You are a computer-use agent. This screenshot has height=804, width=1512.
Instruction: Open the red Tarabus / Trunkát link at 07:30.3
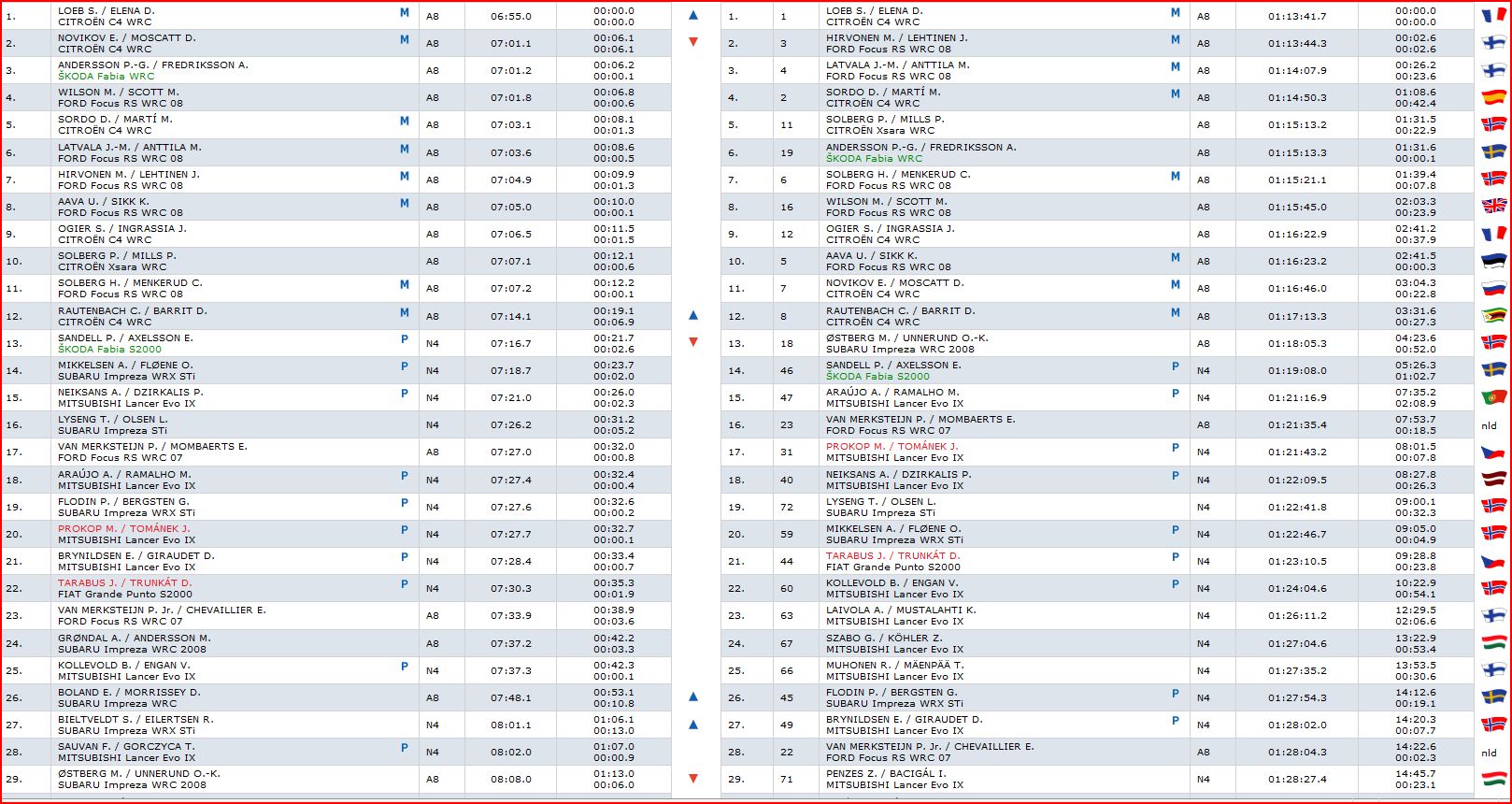tap(124, 582)
